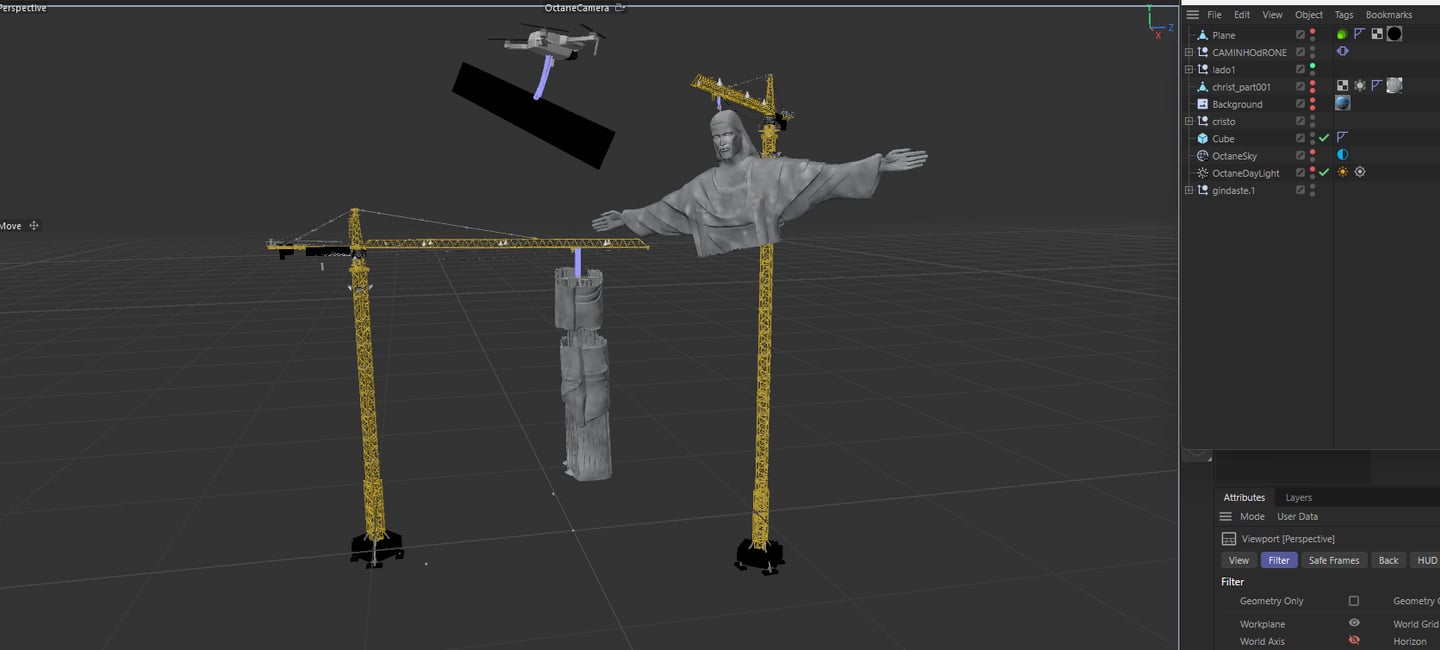Select the Phong tag on Plane

click(1359, 34)
